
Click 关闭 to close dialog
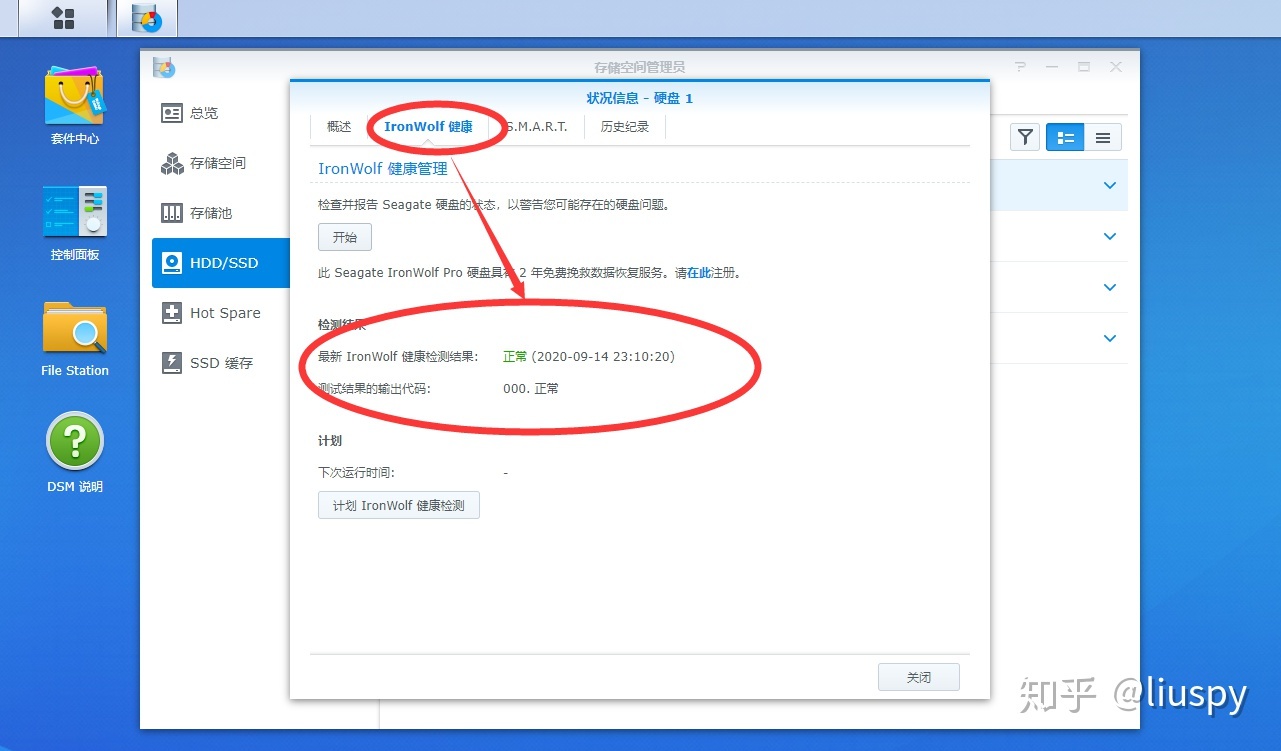[919, 677]
